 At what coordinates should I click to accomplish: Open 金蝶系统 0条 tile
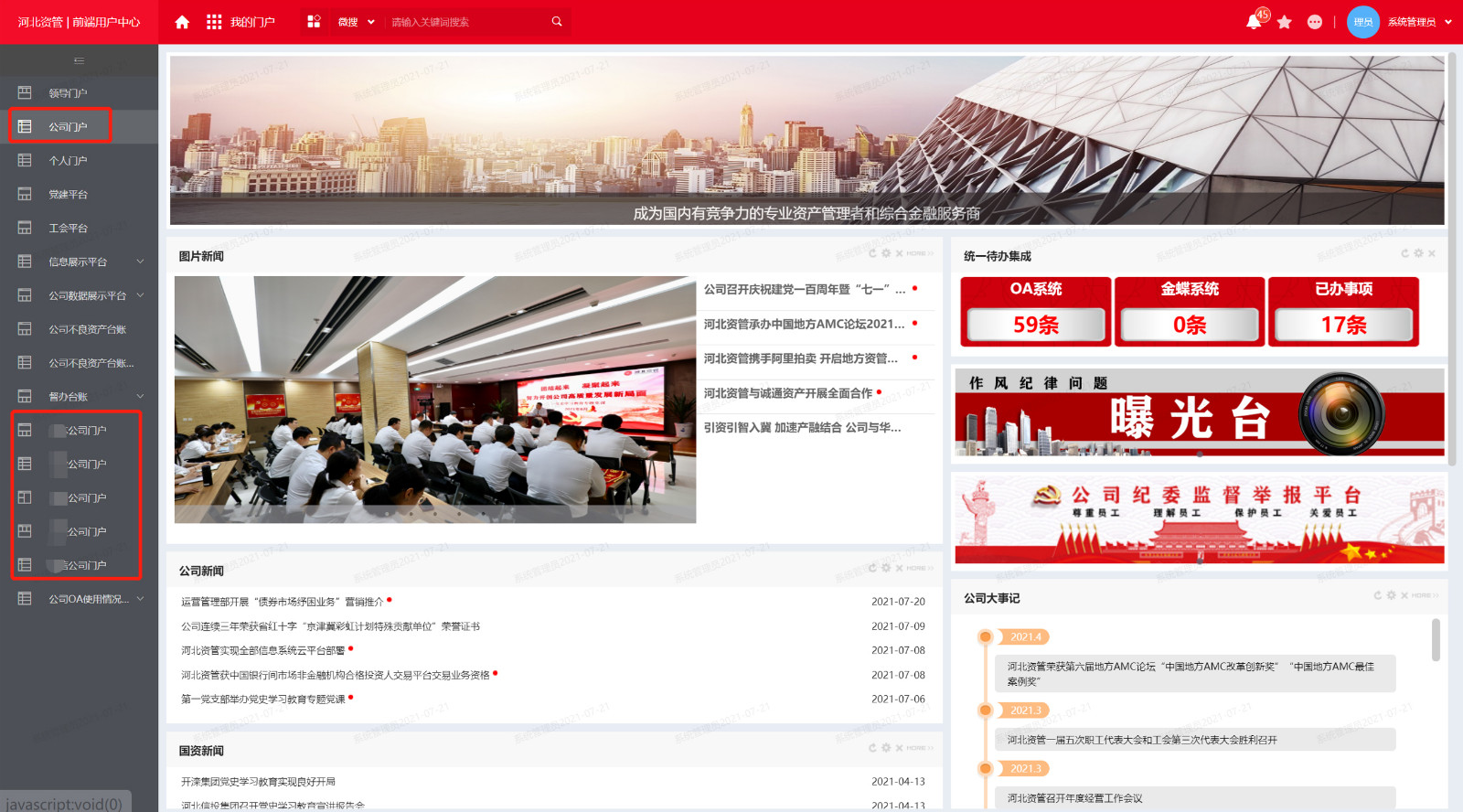(1190, 312)
